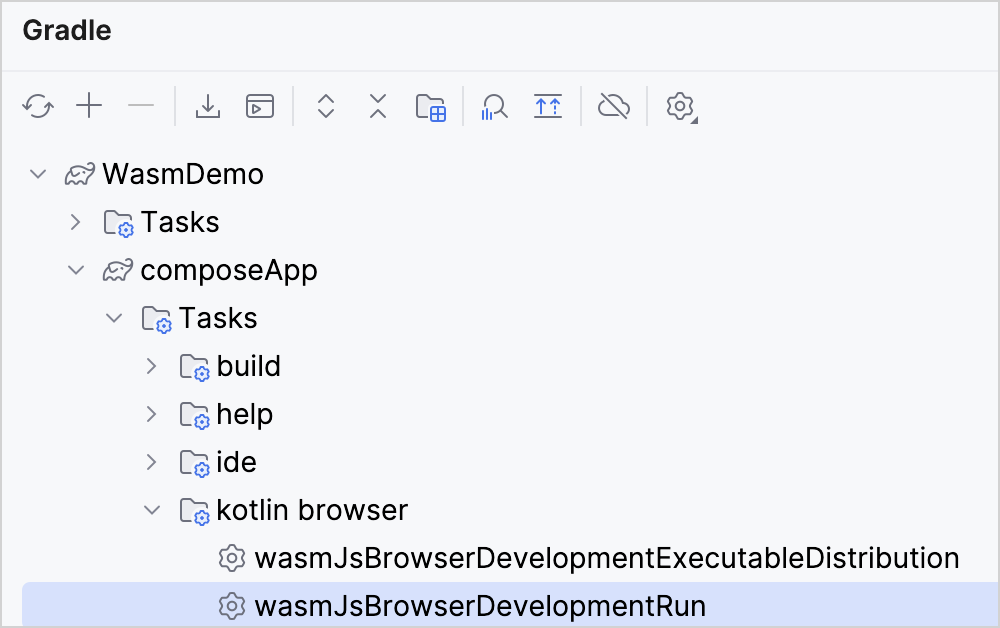Select wasmJsBrowserDevelopmentRun task
This screenshot has height=628, width=1000.
[x=480, y=606]
